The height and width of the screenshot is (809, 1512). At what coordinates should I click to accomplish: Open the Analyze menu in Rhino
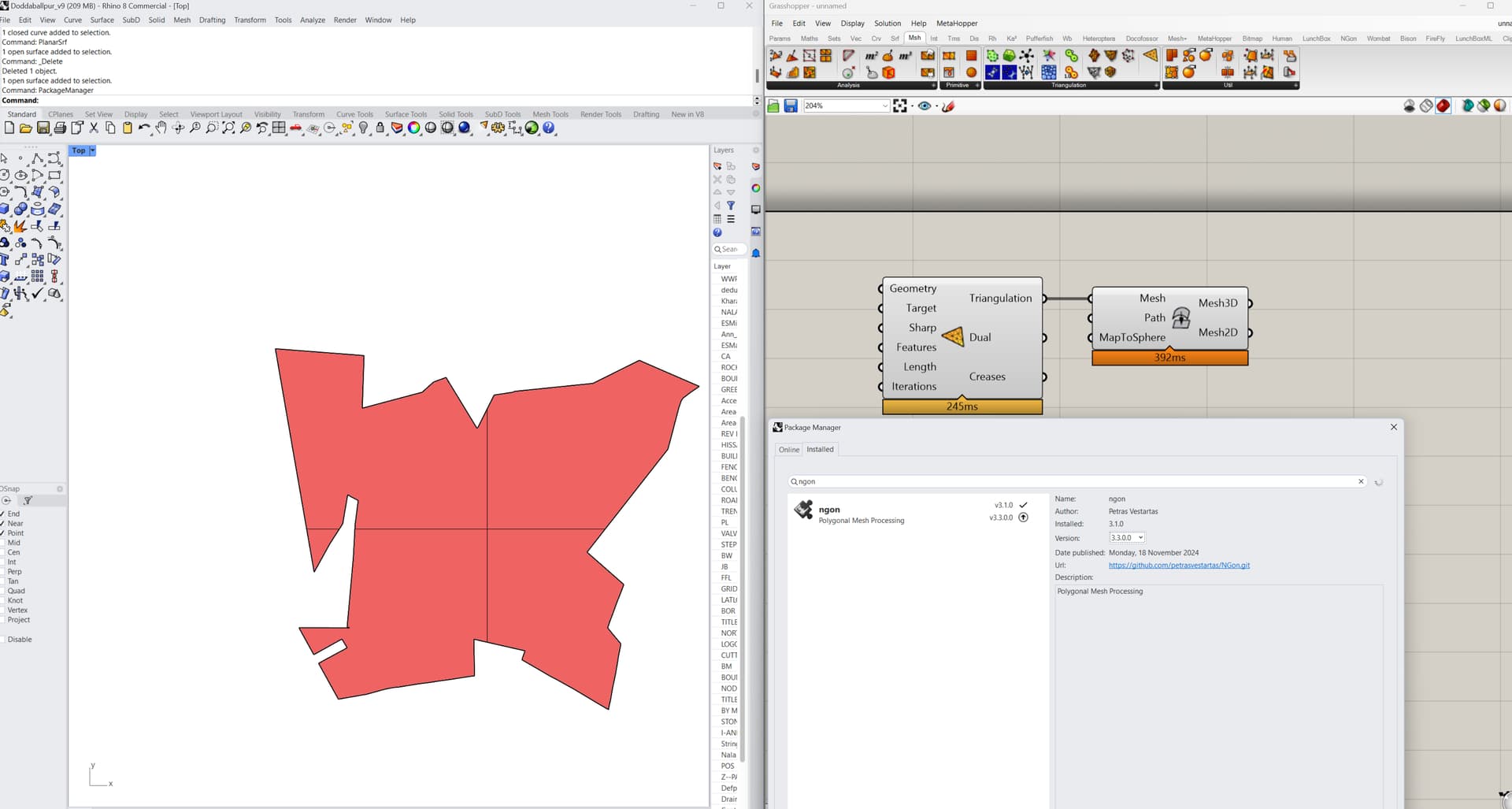(x=313, y=20)
